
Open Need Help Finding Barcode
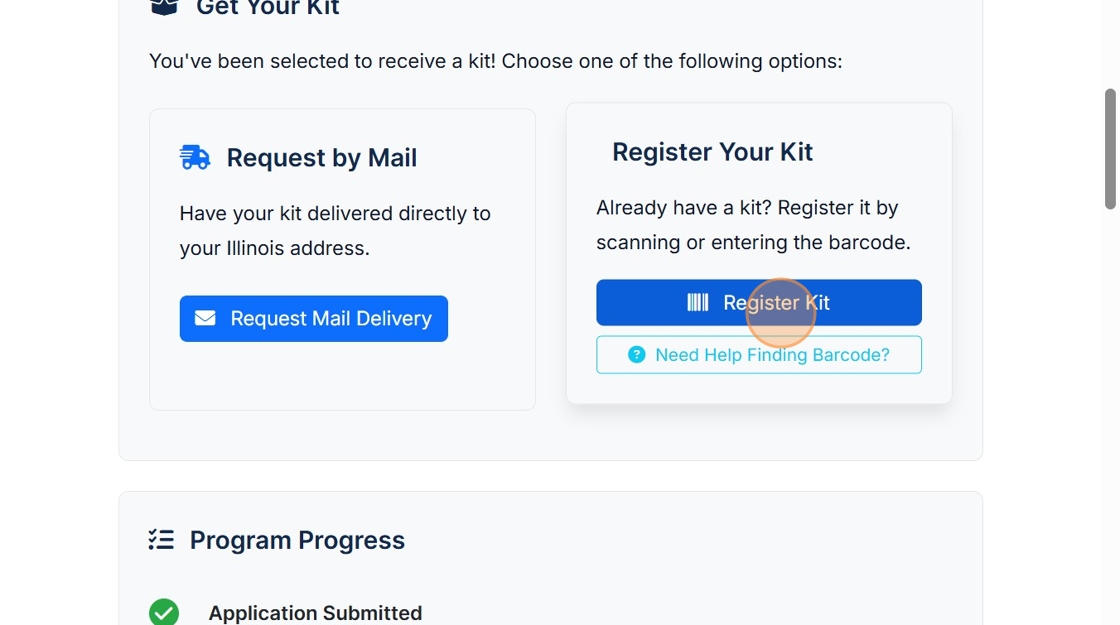click(x=759, y=355)
